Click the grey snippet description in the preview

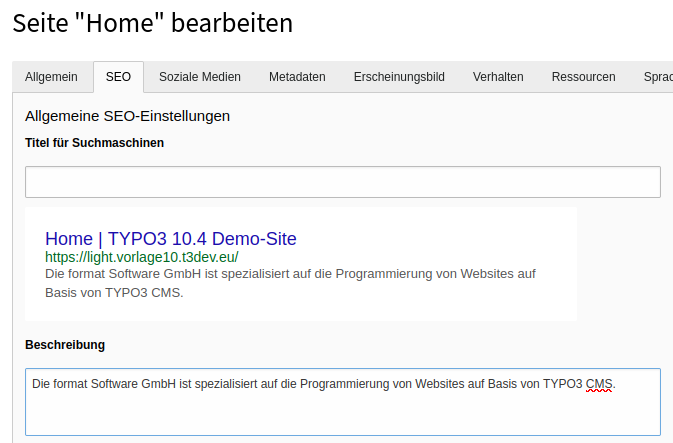point(290,283)
